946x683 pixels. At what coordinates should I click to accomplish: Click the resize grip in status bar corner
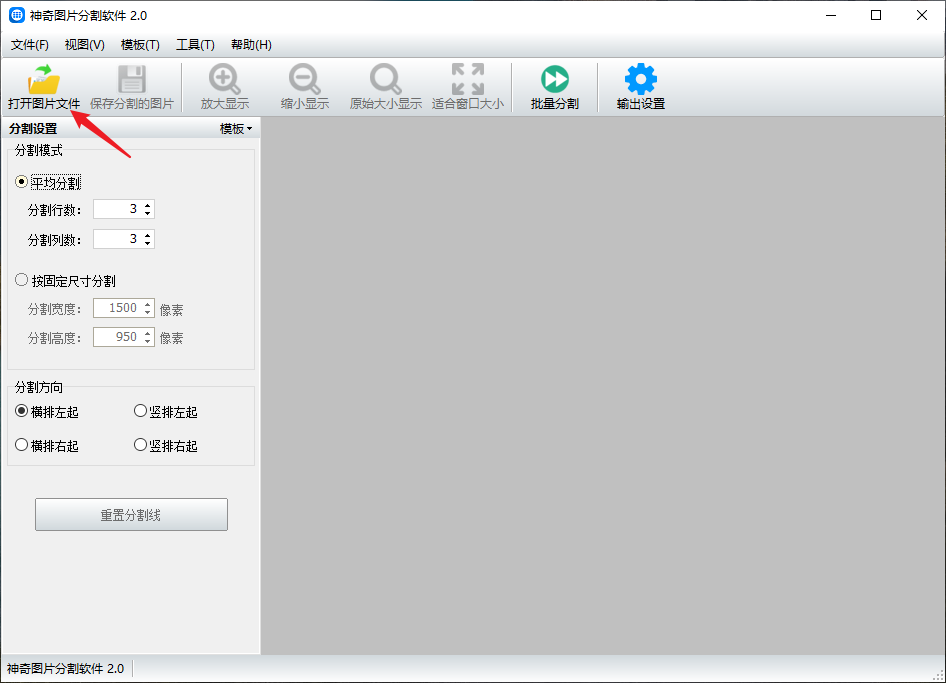click(938, 675)
